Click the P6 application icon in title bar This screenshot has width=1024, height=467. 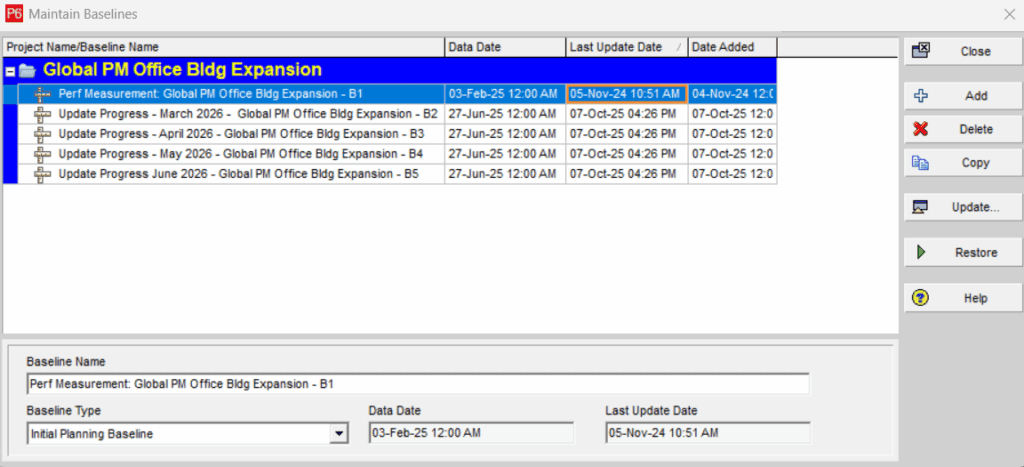(13, 14)
